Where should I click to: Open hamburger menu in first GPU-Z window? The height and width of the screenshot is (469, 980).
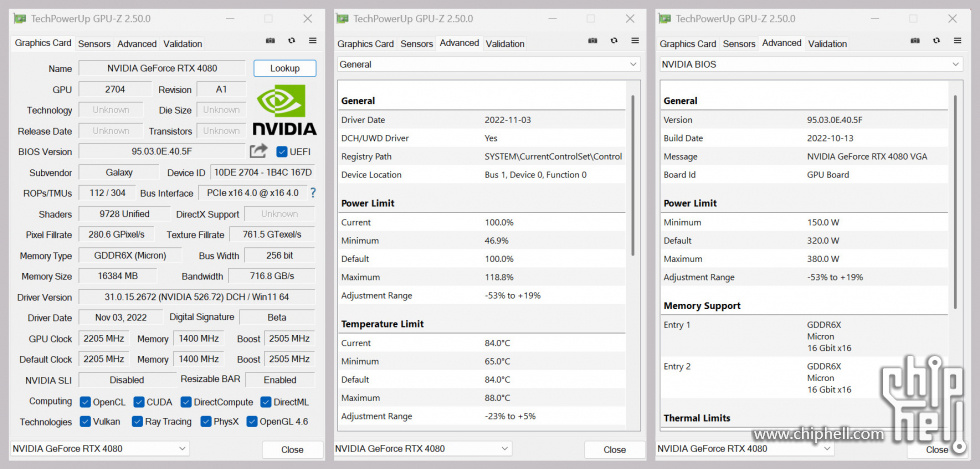(x=312, y=41)
